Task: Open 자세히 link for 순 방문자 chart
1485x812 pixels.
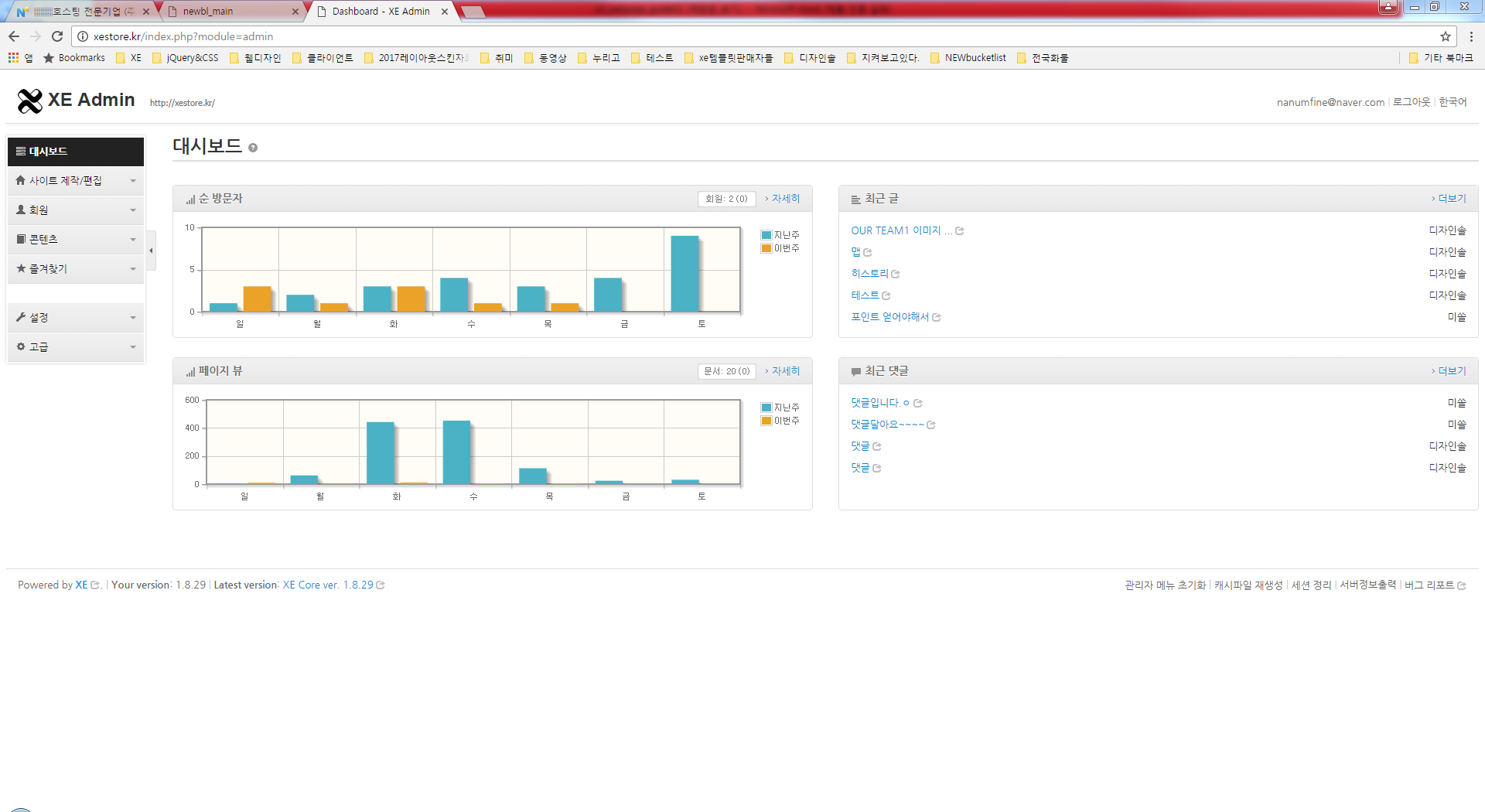Action: [785, 199]
